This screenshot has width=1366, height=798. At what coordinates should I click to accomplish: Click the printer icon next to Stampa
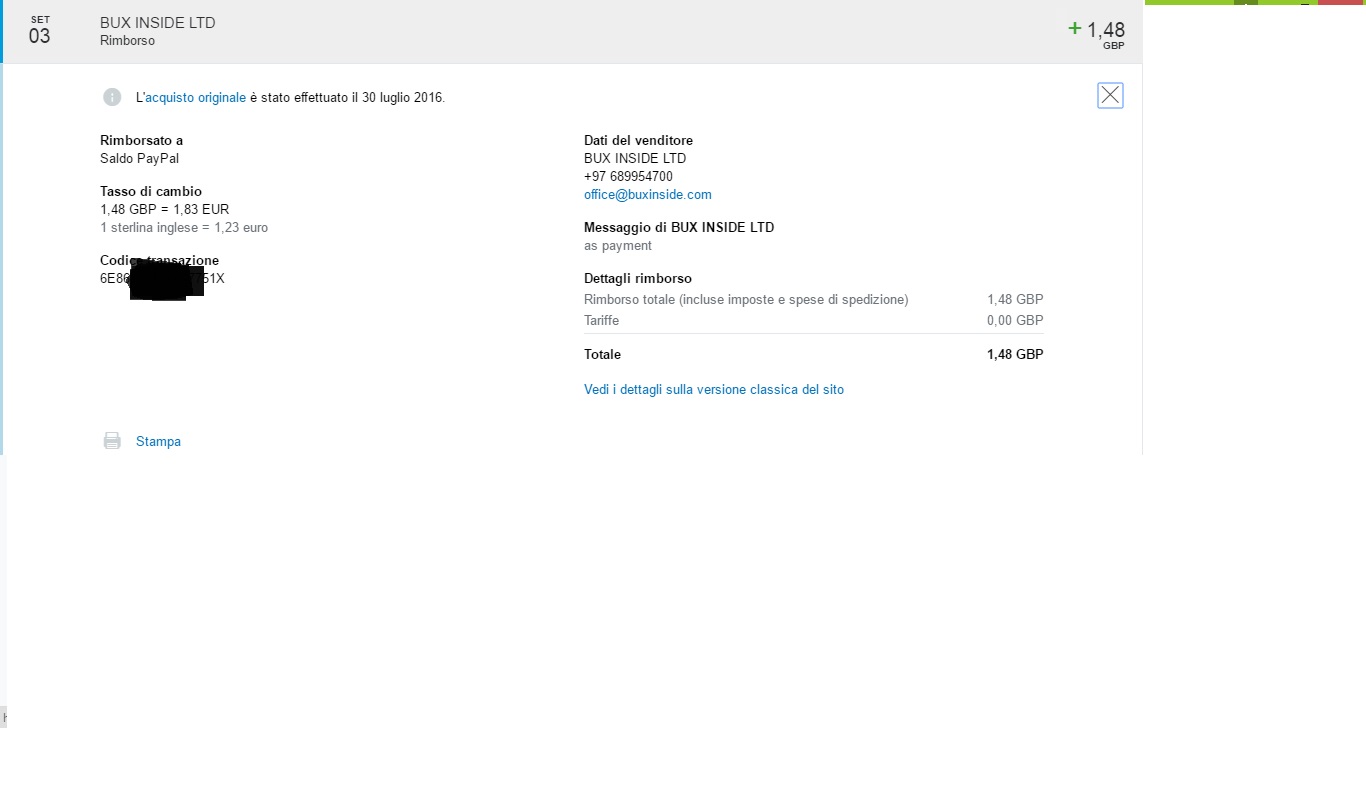point(112,441)
